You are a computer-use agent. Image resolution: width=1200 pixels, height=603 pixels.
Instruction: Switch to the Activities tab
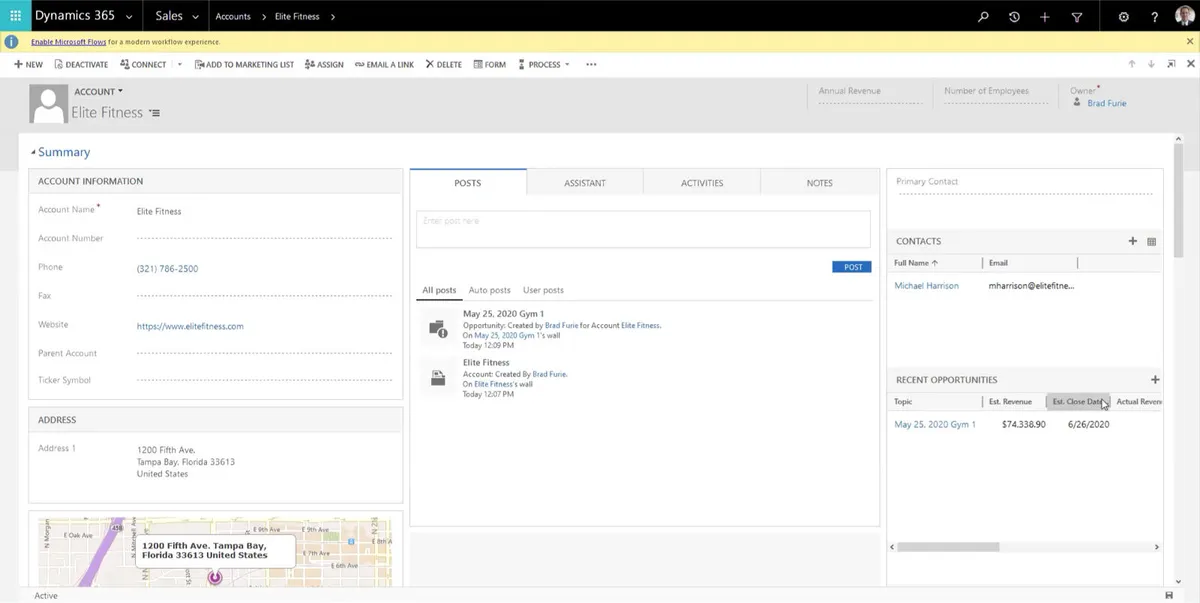(x=701, y=183)
